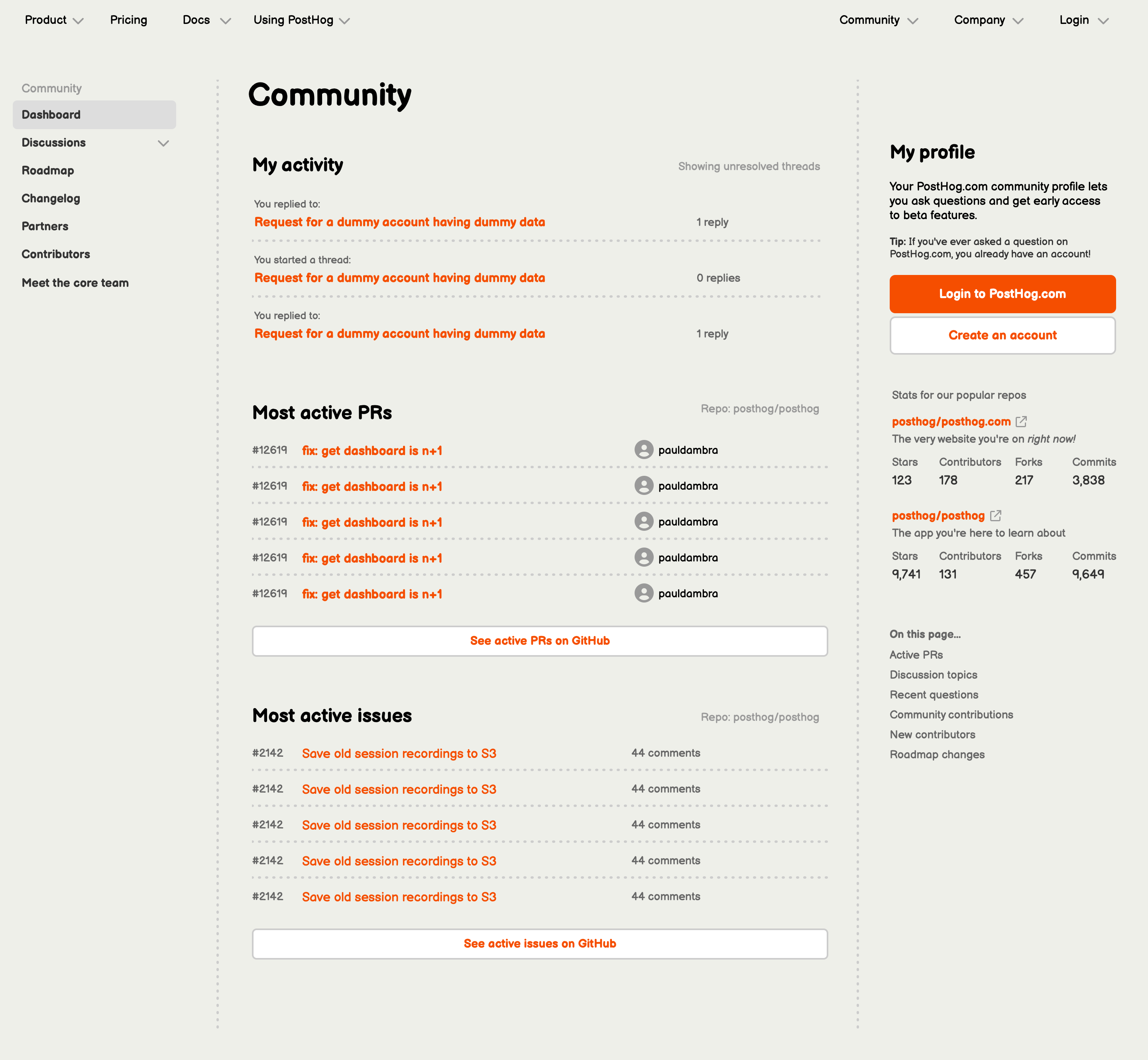Image resolution: width=1148 pixels, height=1060 pixels.
Task: Click See active PRs on GitHub
Action: (x=539, y=641)
